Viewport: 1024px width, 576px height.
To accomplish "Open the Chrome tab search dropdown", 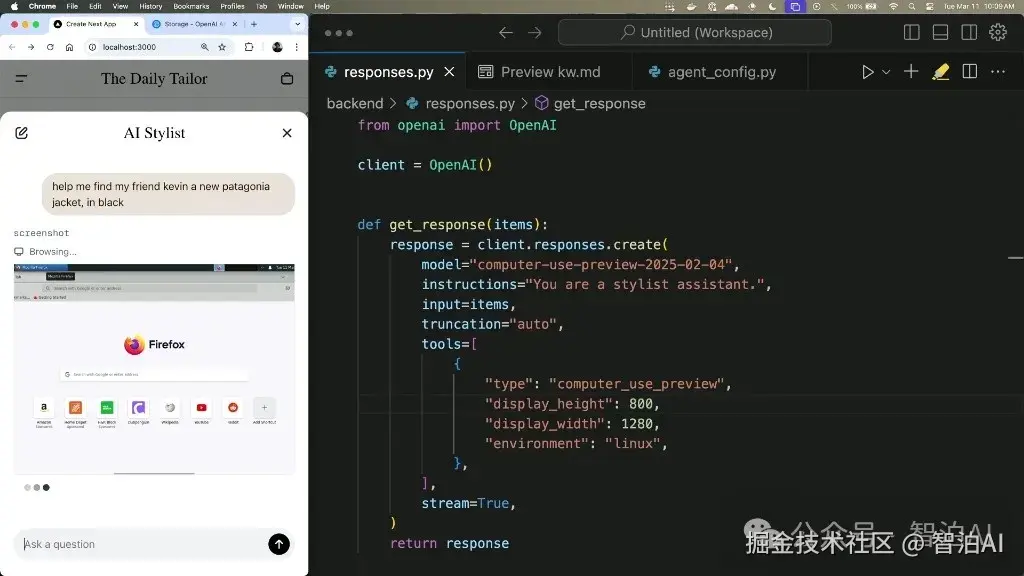I will click(298, 24).
